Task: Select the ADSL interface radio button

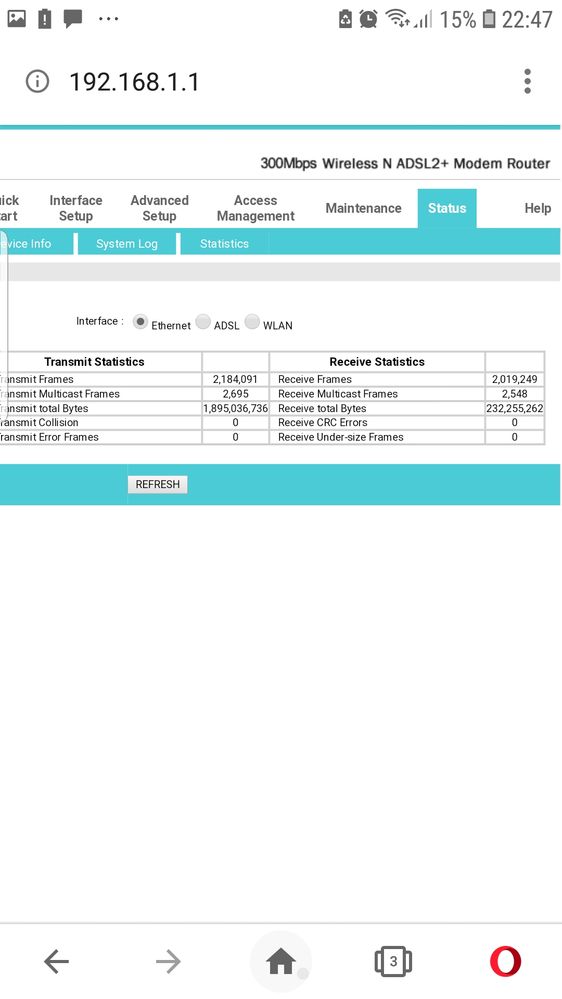Action: tap(203, 322)
